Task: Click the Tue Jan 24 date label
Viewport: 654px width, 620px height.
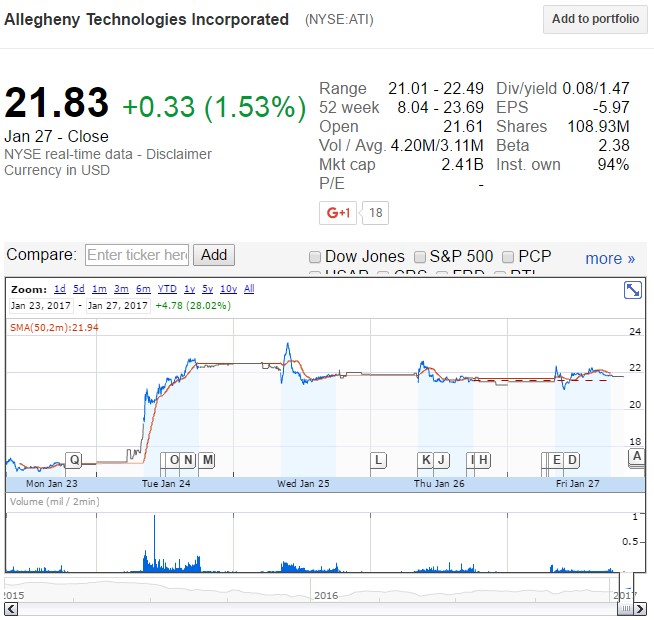Action: point(166,484)
